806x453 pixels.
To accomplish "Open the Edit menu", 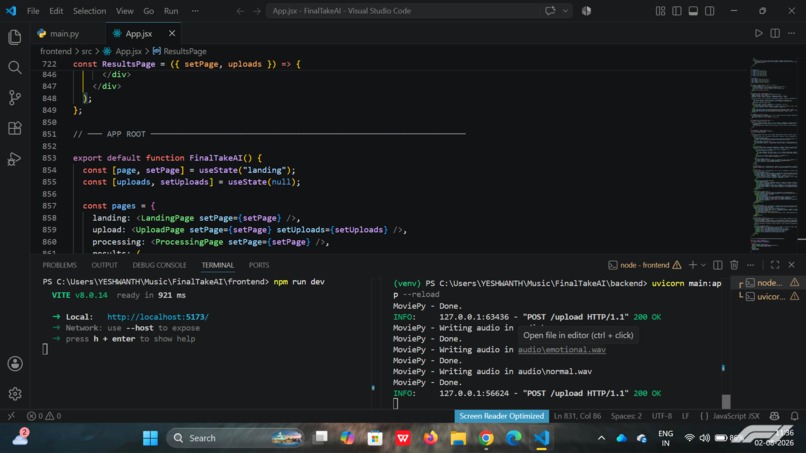I will pos(56,11).
